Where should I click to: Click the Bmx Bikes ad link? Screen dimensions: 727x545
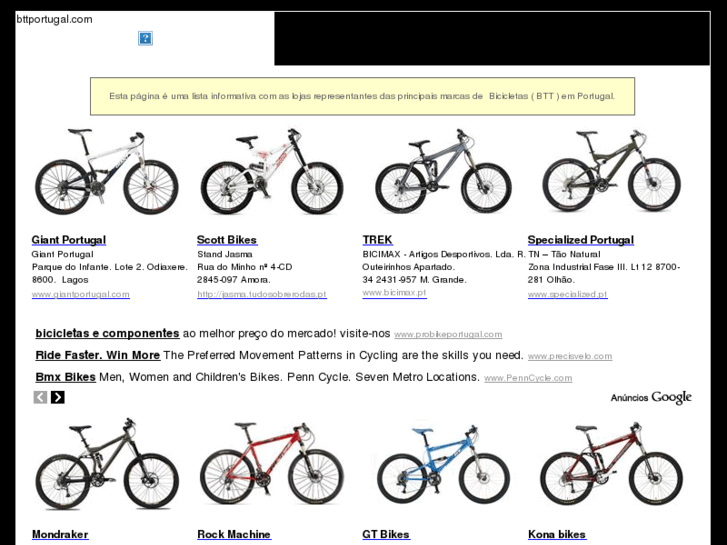pos(65,377)
